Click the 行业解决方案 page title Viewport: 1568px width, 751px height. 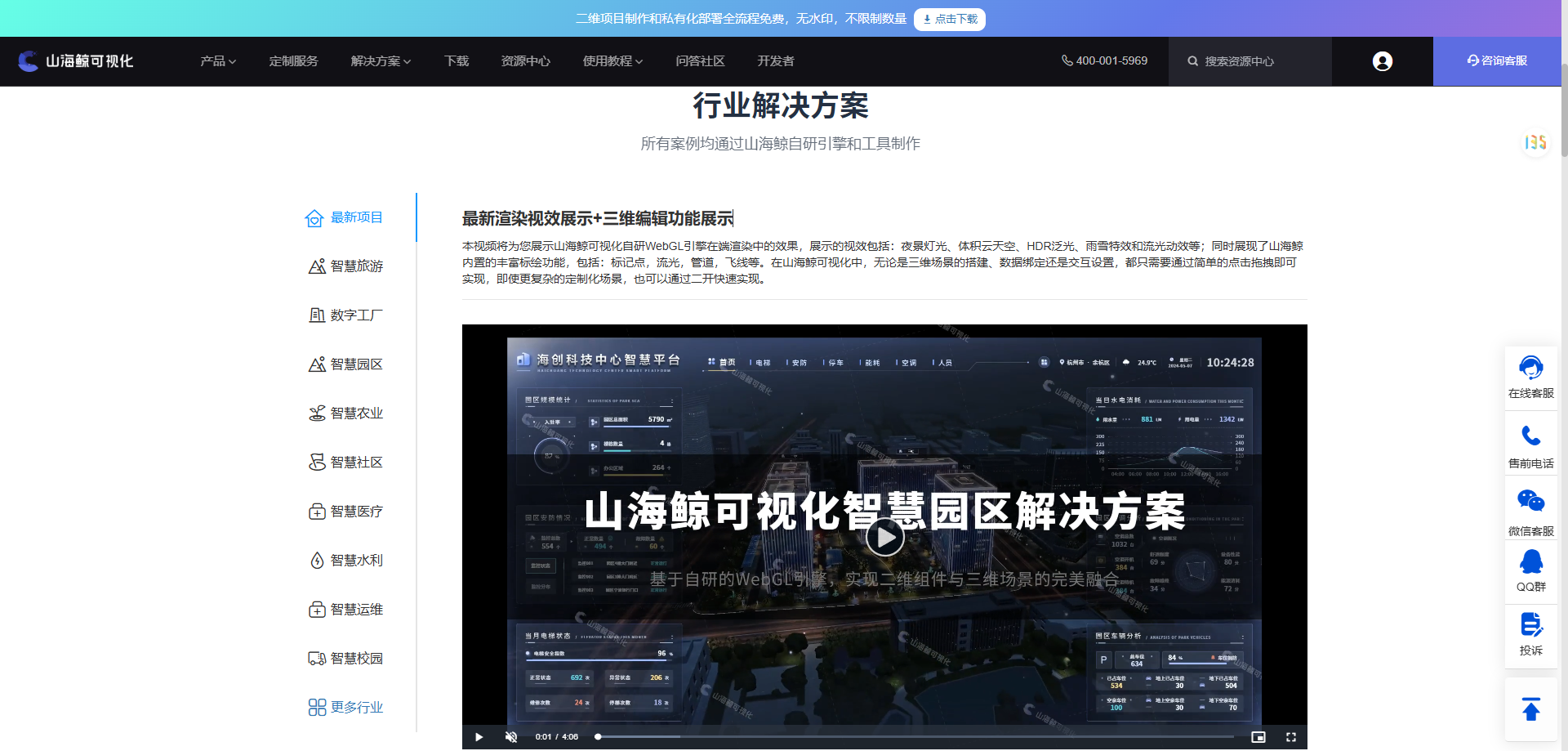pyautogui.click(x=781, y=105)
